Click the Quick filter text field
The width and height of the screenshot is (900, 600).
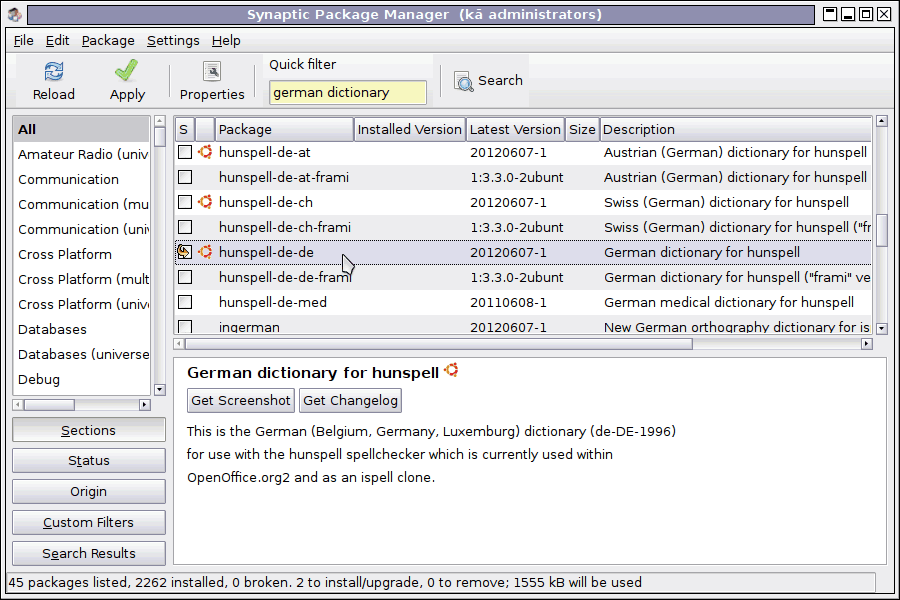click(x=347, y=92)
